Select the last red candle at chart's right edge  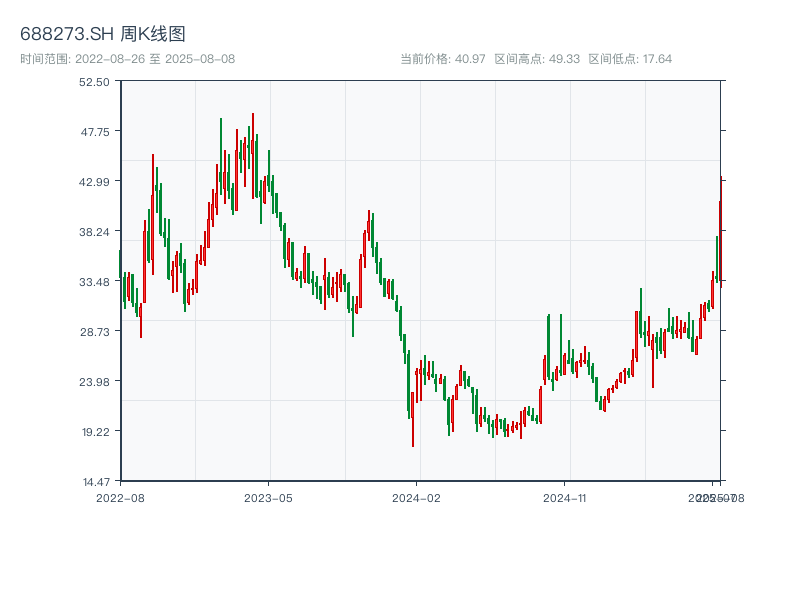point(720,232)
